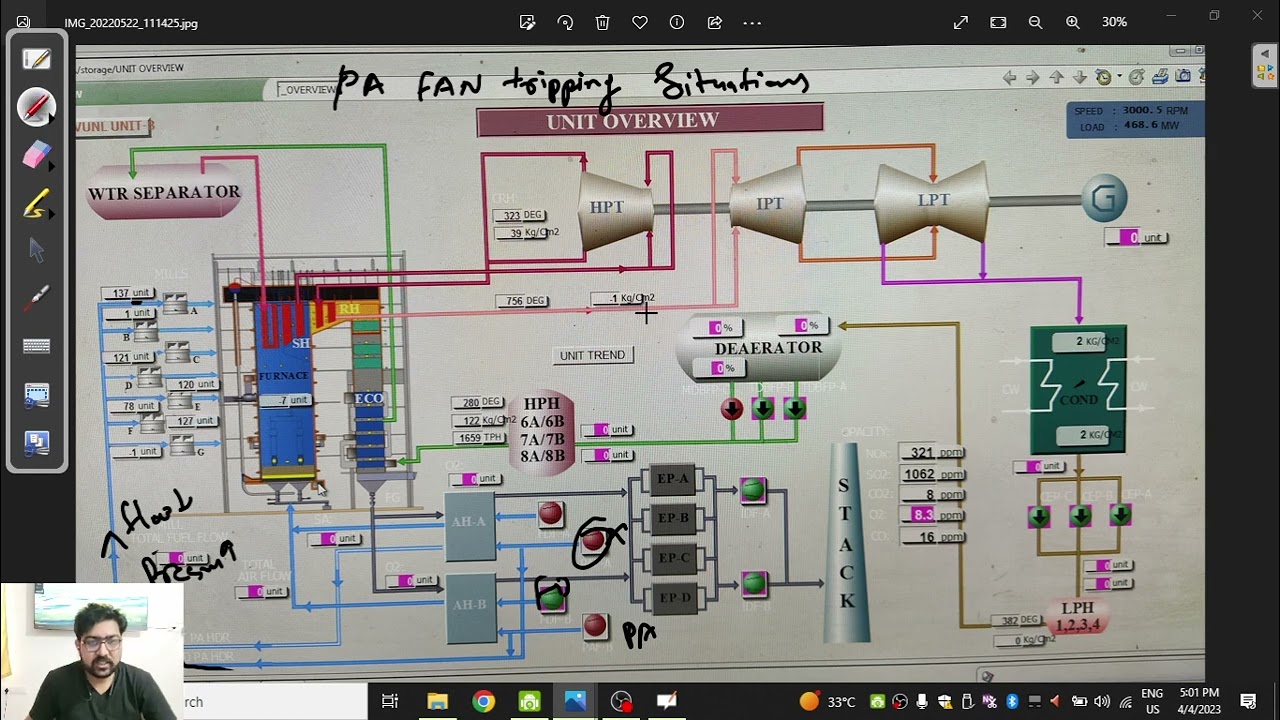The height and width of the screenshot is (720, 1280).
Task: Click the DEAERATOR tank
Action: tap(759, 348)
